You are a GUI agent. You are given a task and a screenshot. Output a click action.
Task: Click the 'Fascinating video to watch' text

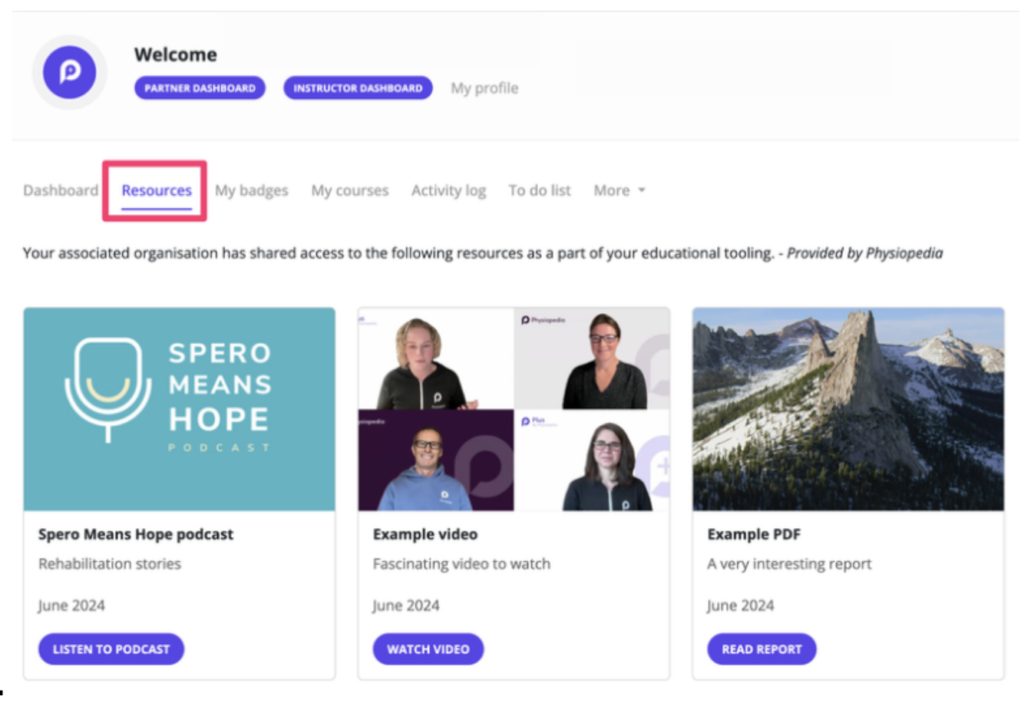pyautogui.click(x=462, y=564)
